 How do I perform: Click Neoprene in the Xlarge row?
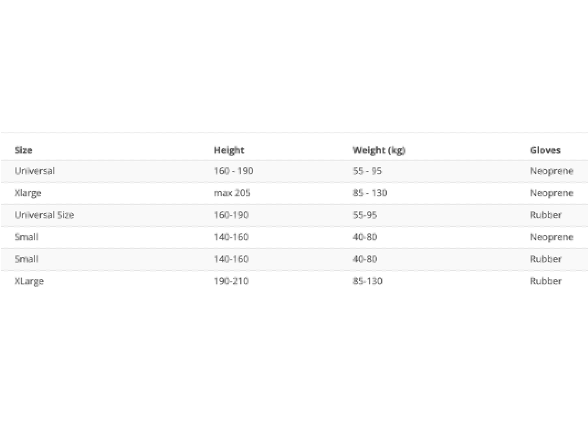click(x=551, y=193)
